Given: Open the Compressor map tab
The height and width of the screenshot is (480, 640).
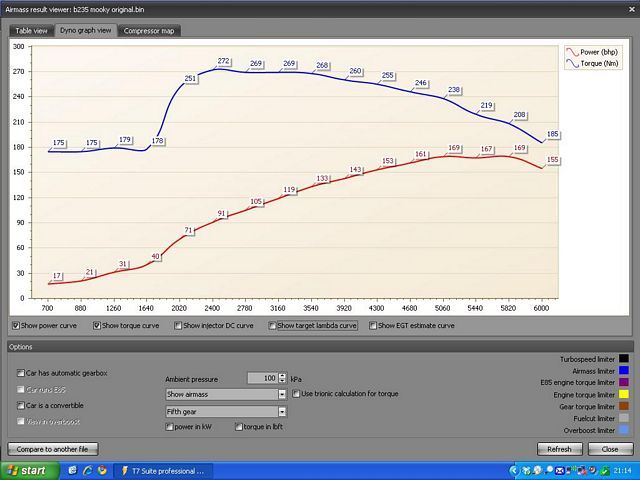Looking at the screenshot, I should click(x=148, y=31).
